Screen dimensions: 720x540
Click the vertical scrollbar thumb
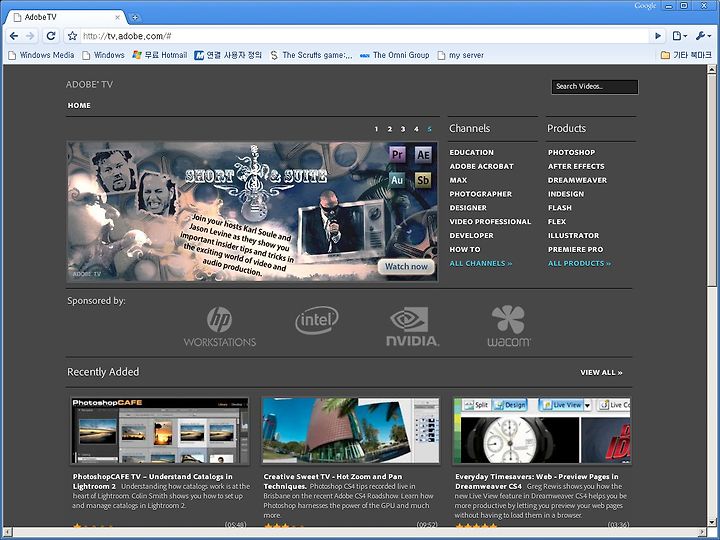click(x=711, y=180)
